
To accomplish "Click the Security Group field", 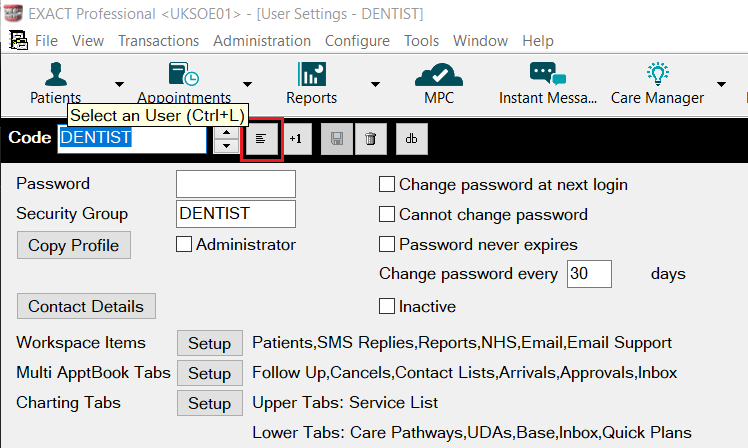I will coord(236,214).
